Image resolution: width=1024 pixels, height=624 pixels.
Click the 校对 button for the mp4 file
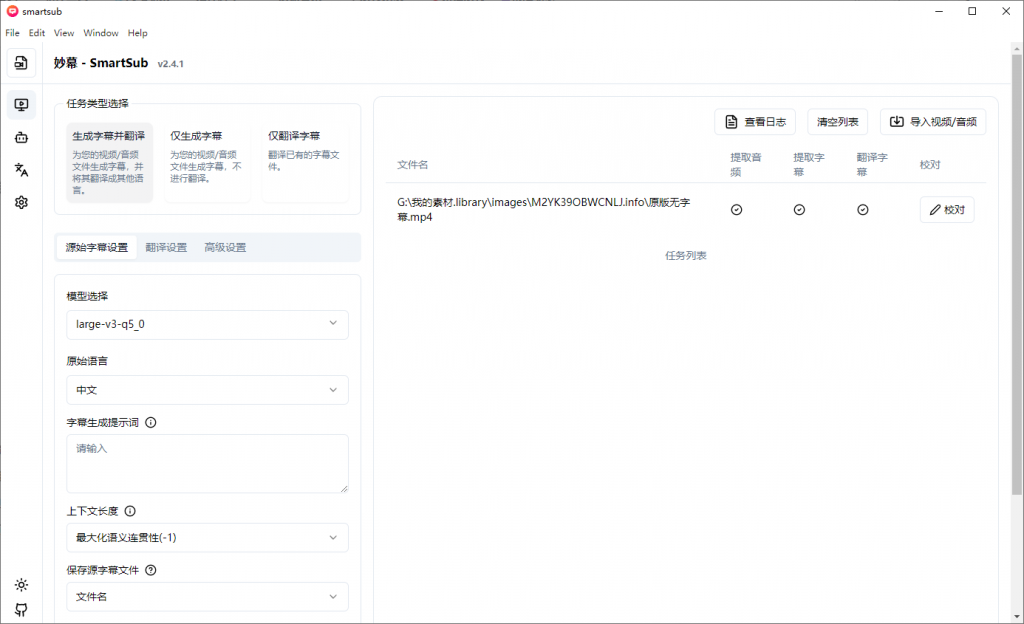tap(946, 210)
